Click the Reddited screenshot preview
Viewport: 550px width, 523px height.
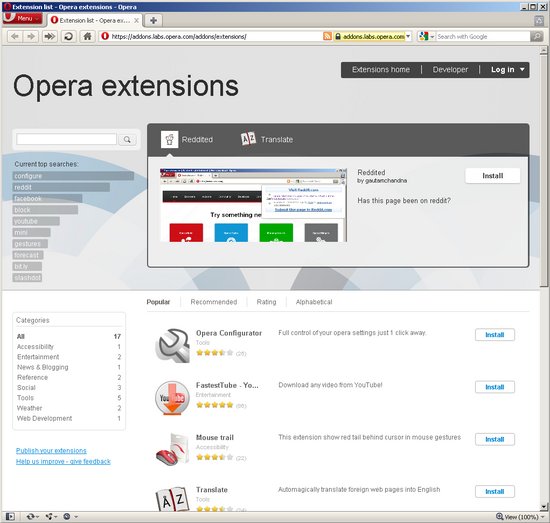point(253,205)
